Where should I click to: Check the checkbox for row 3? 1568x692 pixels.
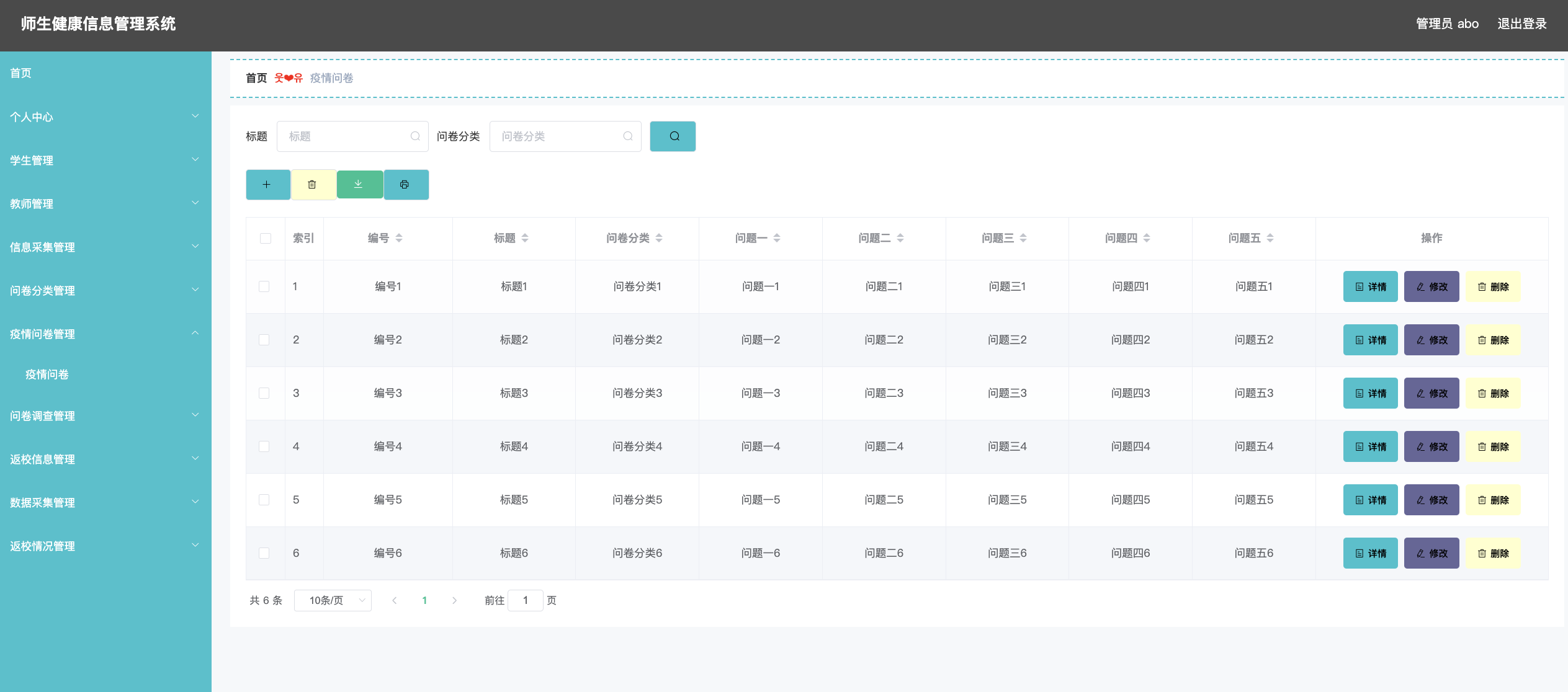coord(264,393)
